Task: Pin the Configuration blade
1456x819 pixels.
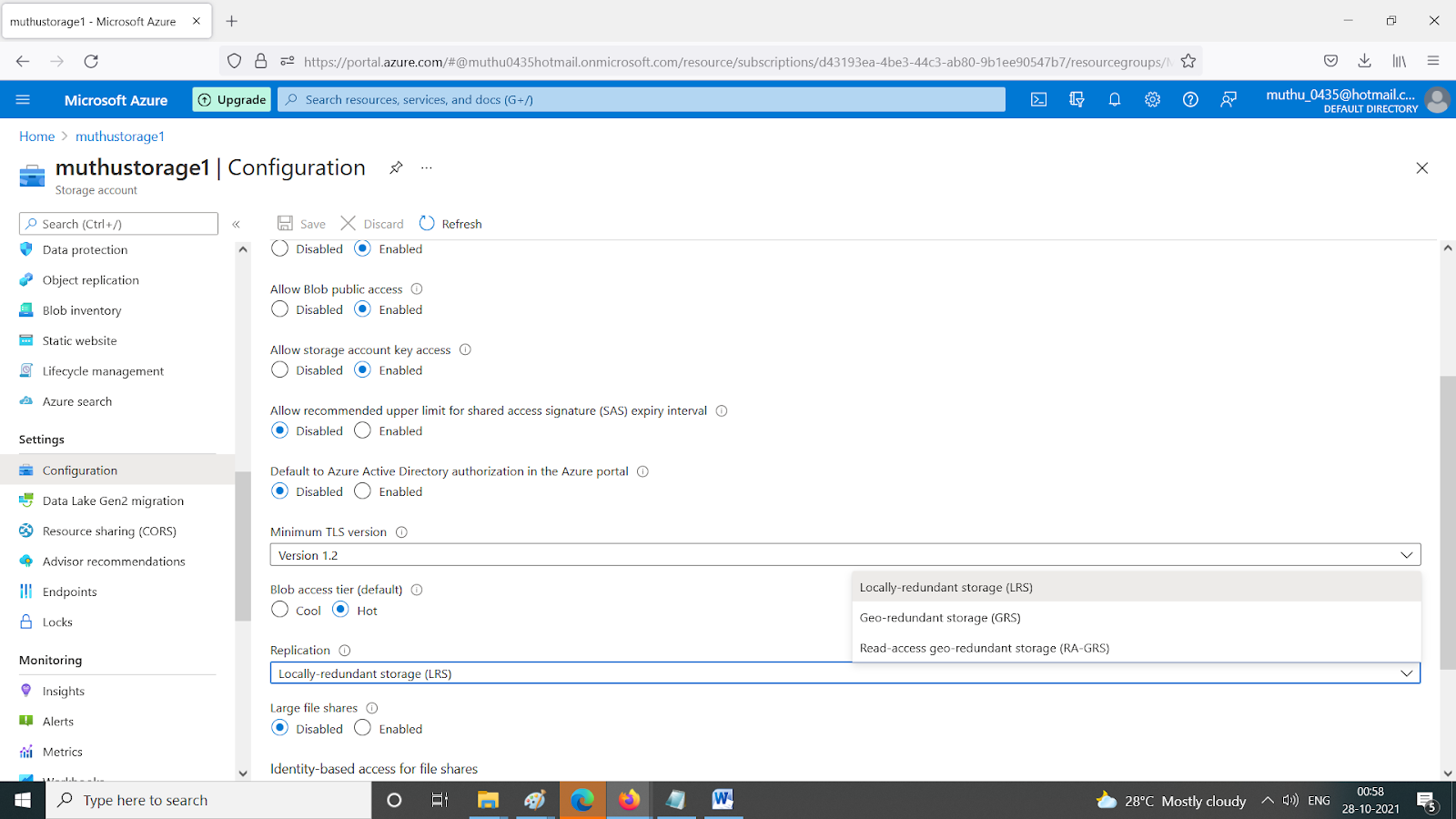Action: point(396,167)
